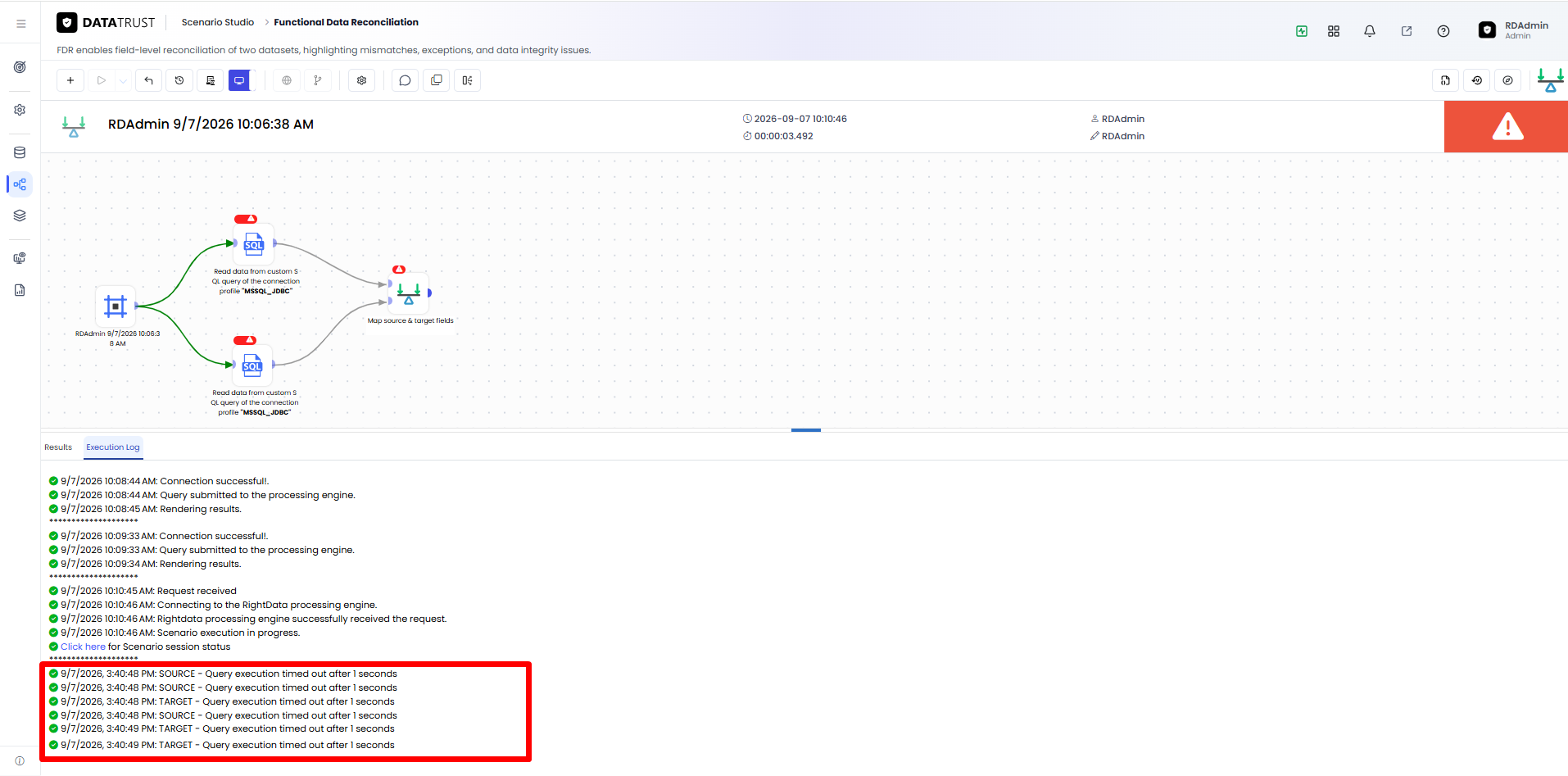Open the info icon at sidebar bottom
This screenshot has width=1568, height=776.
pyautogui.click(x=20, y=761)
